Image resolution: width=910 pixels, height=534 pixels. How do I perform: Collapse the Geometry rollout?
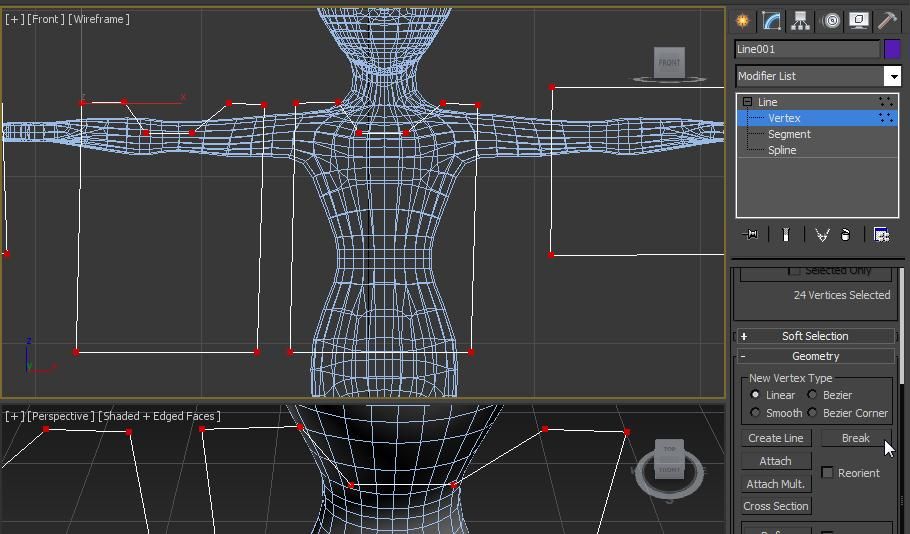[815, 356]
